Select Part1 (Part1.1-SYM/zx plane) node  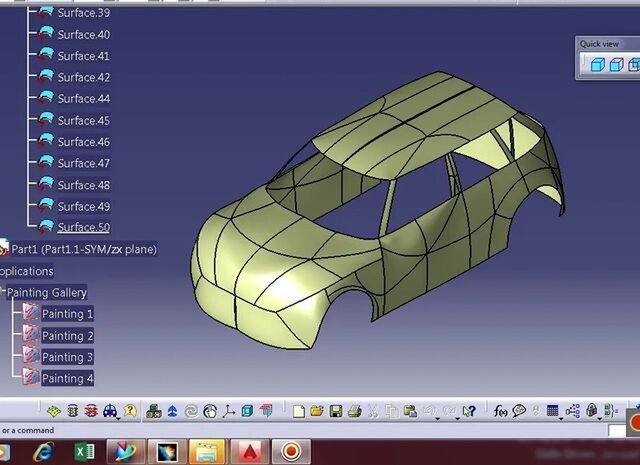84,249
